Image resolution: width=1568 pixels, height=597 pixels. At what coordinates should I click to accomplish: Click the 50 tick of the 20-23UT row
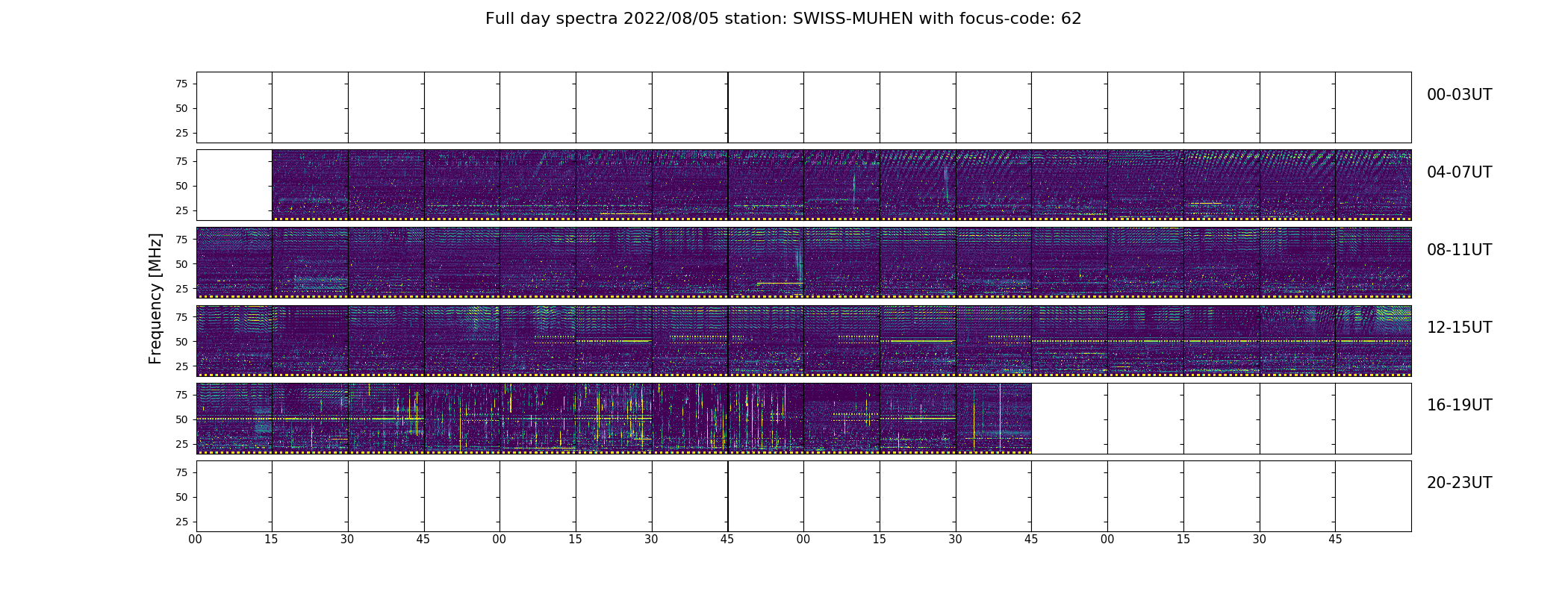[181, 497]
